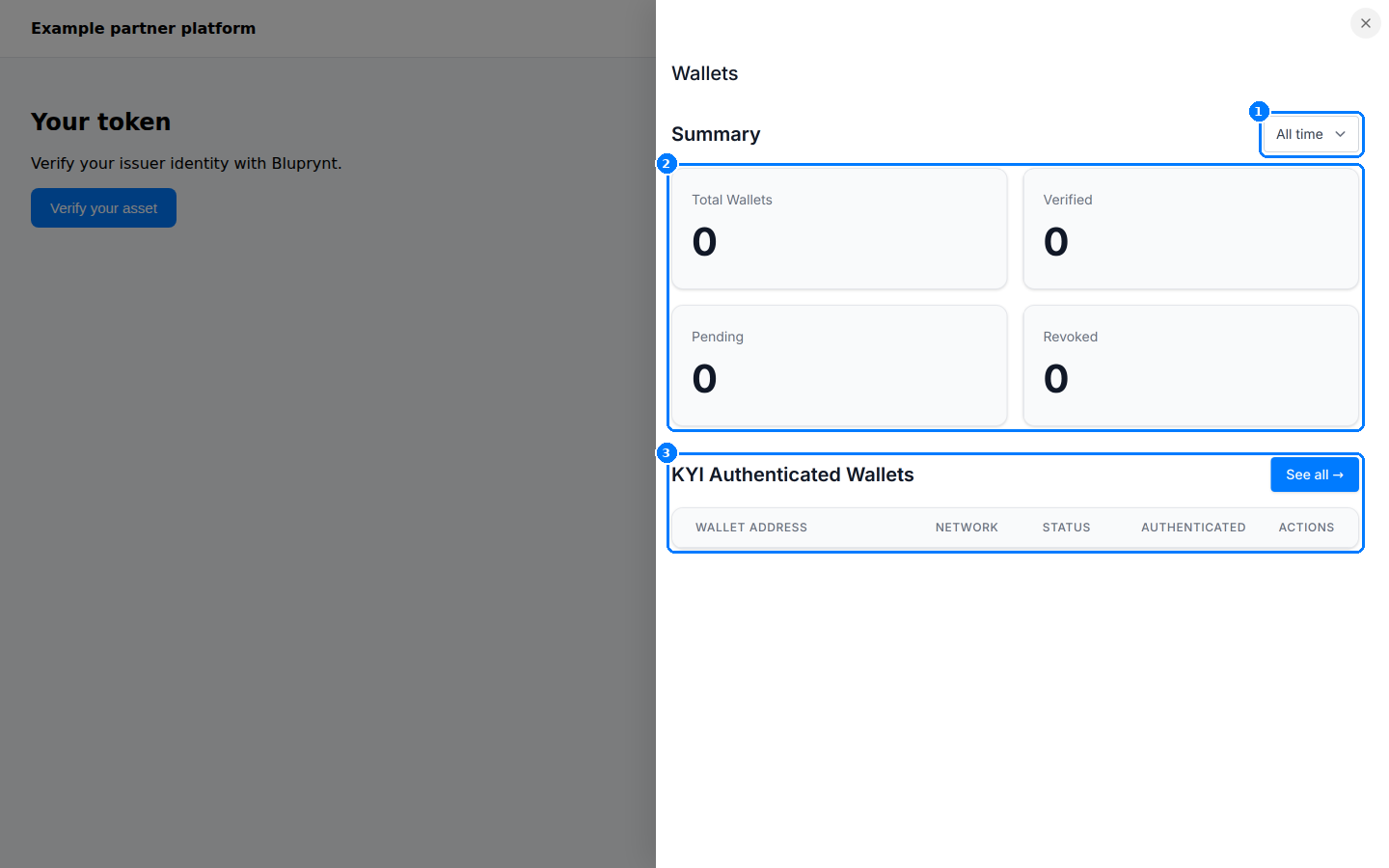Click the See all wallets button
Viewport: 1389px width, 868px height.
[1314, 475]
